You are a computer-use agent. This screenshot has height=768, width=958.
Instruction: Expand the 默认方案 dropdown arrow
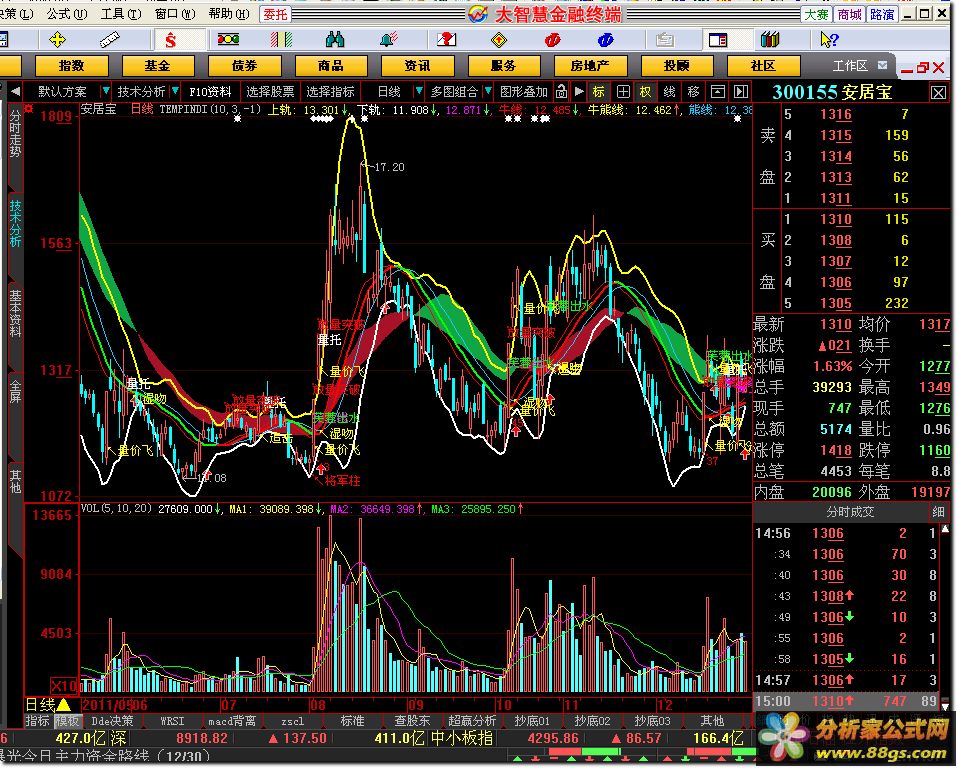(106, 92)
